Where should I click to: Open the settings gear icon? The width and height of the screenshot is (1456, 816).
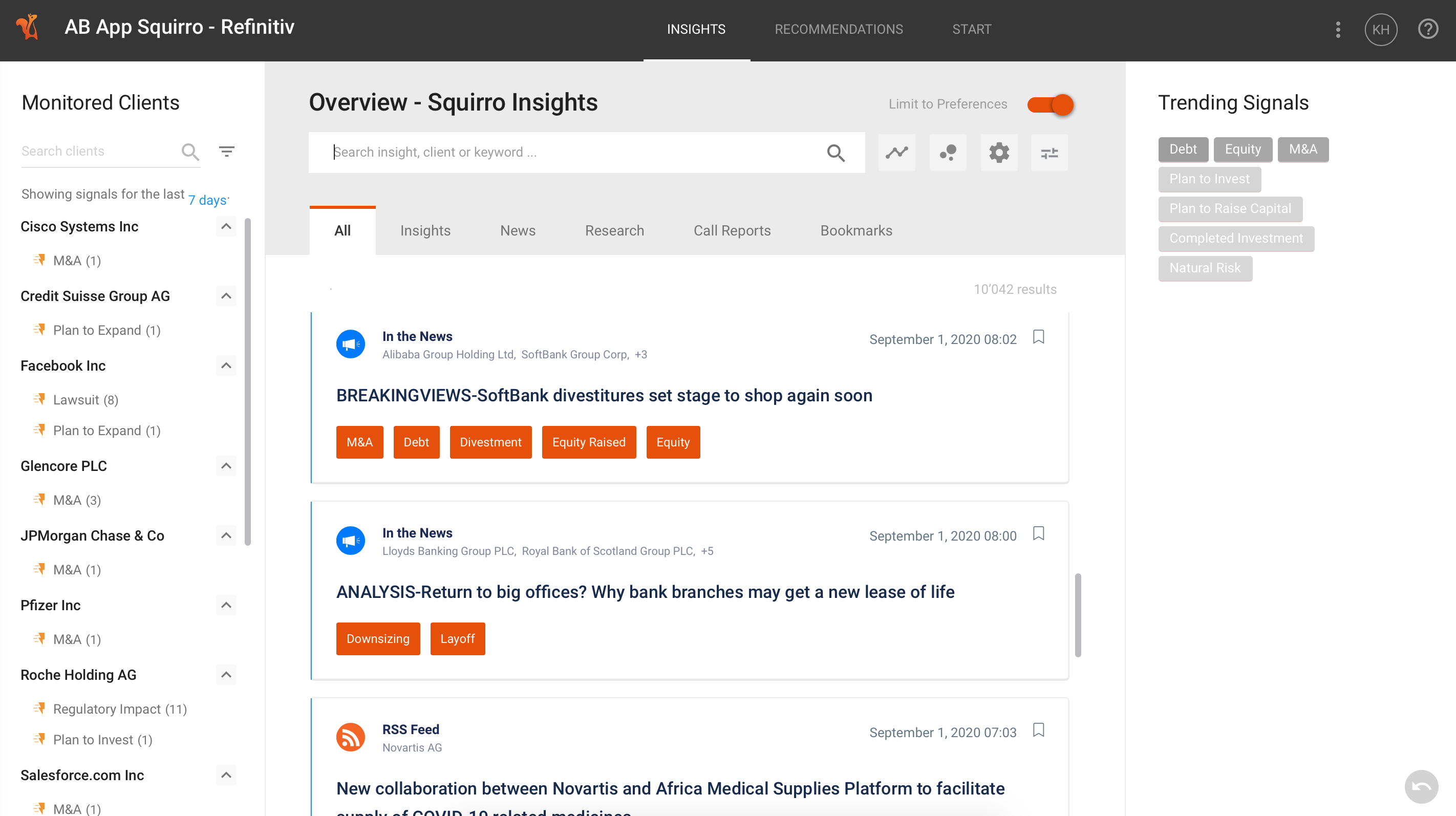999,153
